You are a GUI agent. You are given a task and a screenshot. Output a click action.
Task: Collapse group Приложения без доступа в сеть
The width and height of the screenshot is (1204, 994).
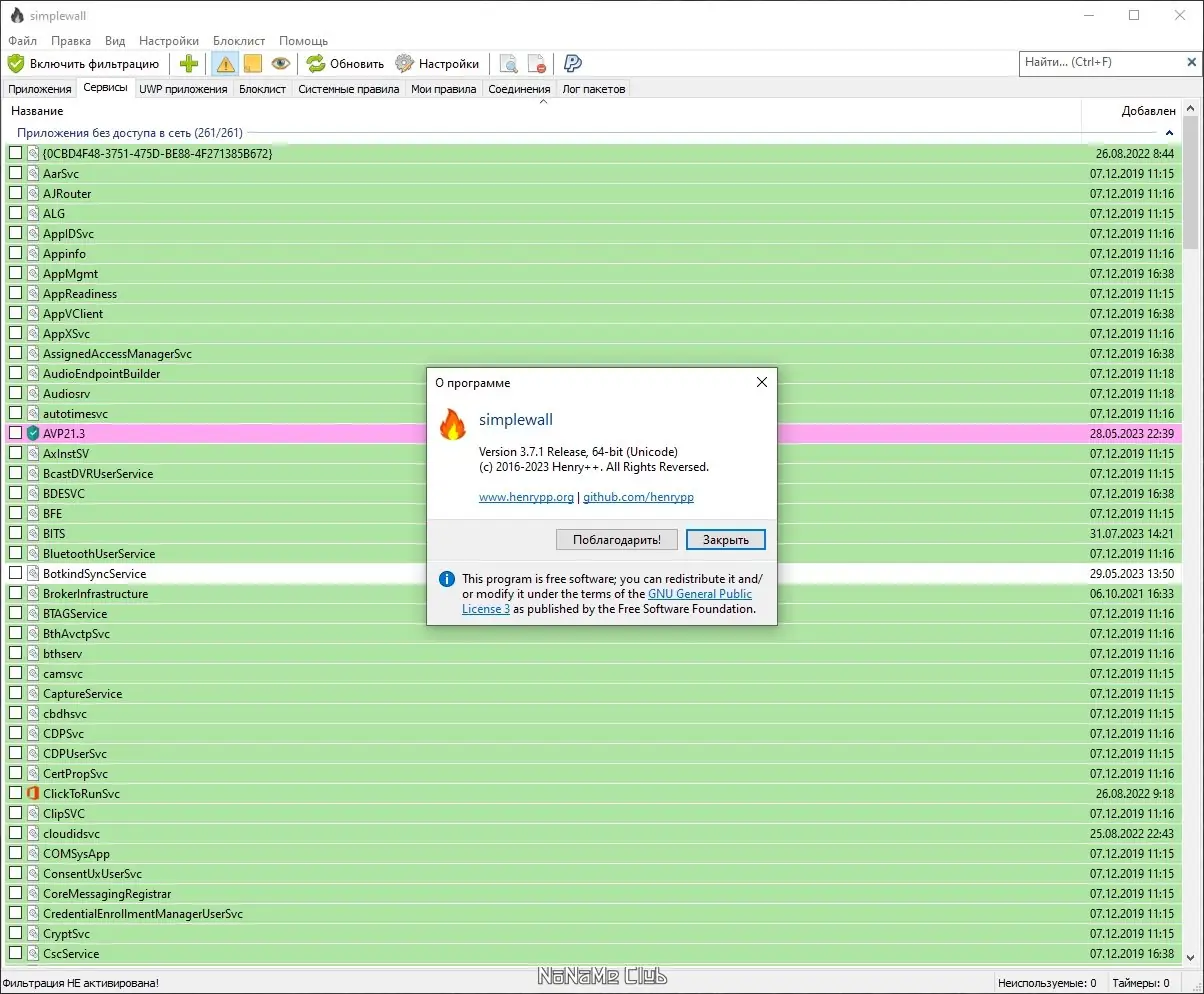1169,133
